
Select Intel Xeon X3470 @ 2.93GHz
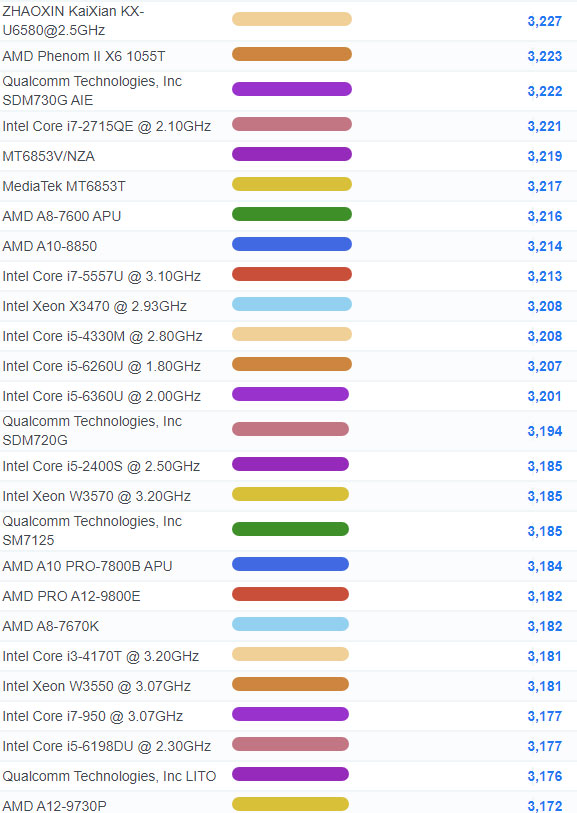(x=95, y=306)
